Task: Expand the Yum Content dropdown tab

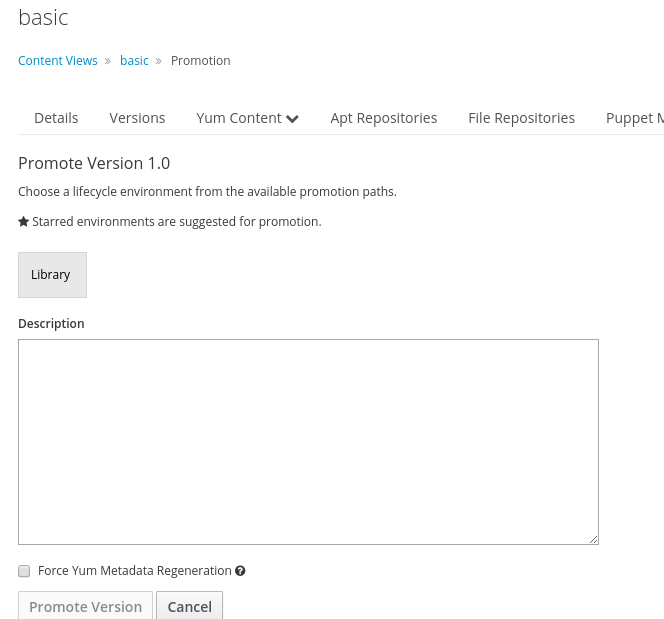Action: tap(247, 118)
